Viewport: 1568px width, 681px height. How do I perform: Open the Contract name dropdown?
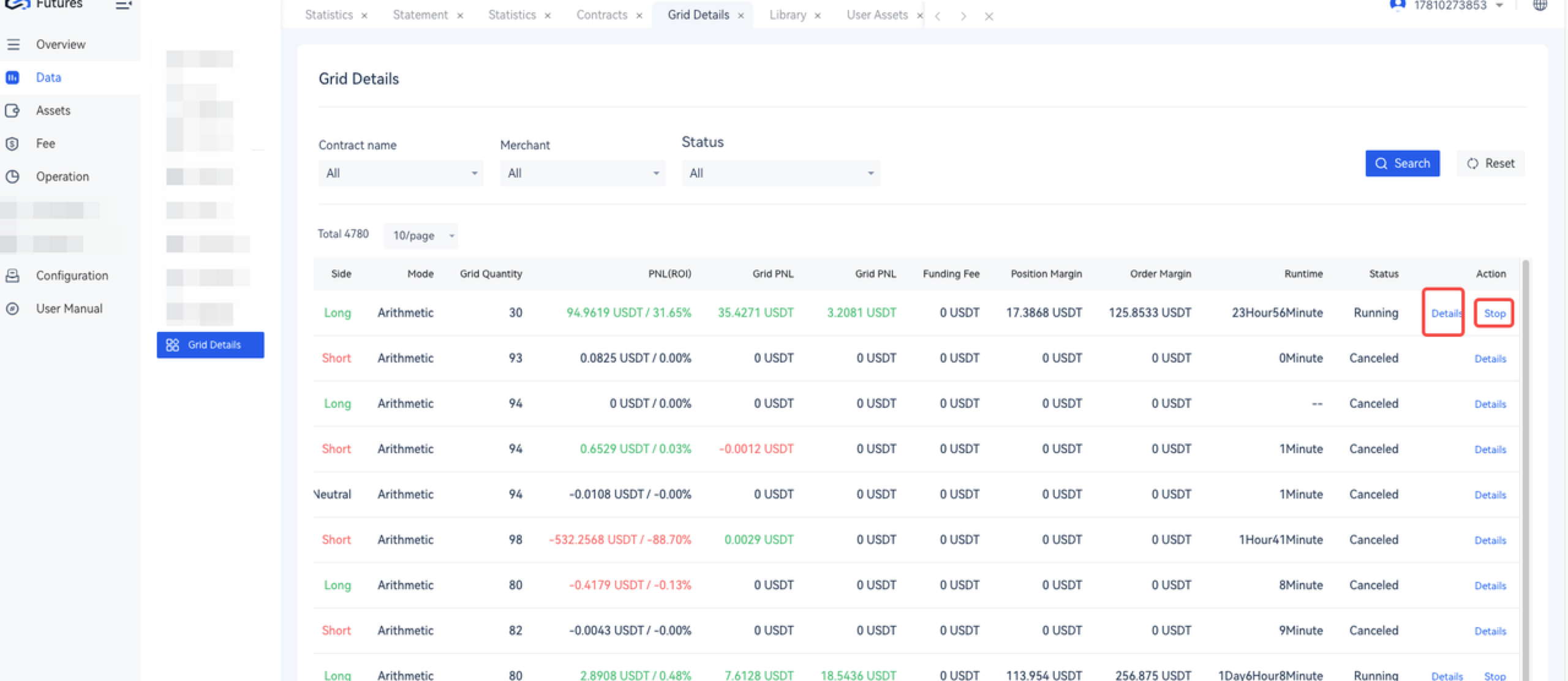(401, 173)
